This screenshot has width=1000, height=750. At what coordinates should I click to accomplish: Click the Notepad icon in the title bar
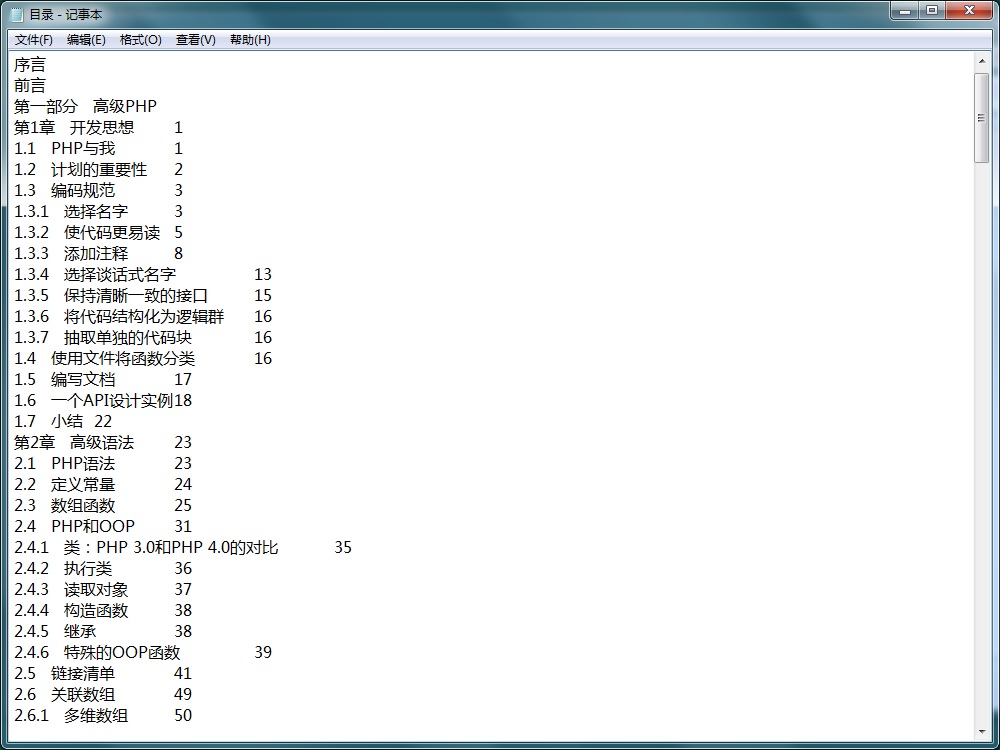[17, 14]
